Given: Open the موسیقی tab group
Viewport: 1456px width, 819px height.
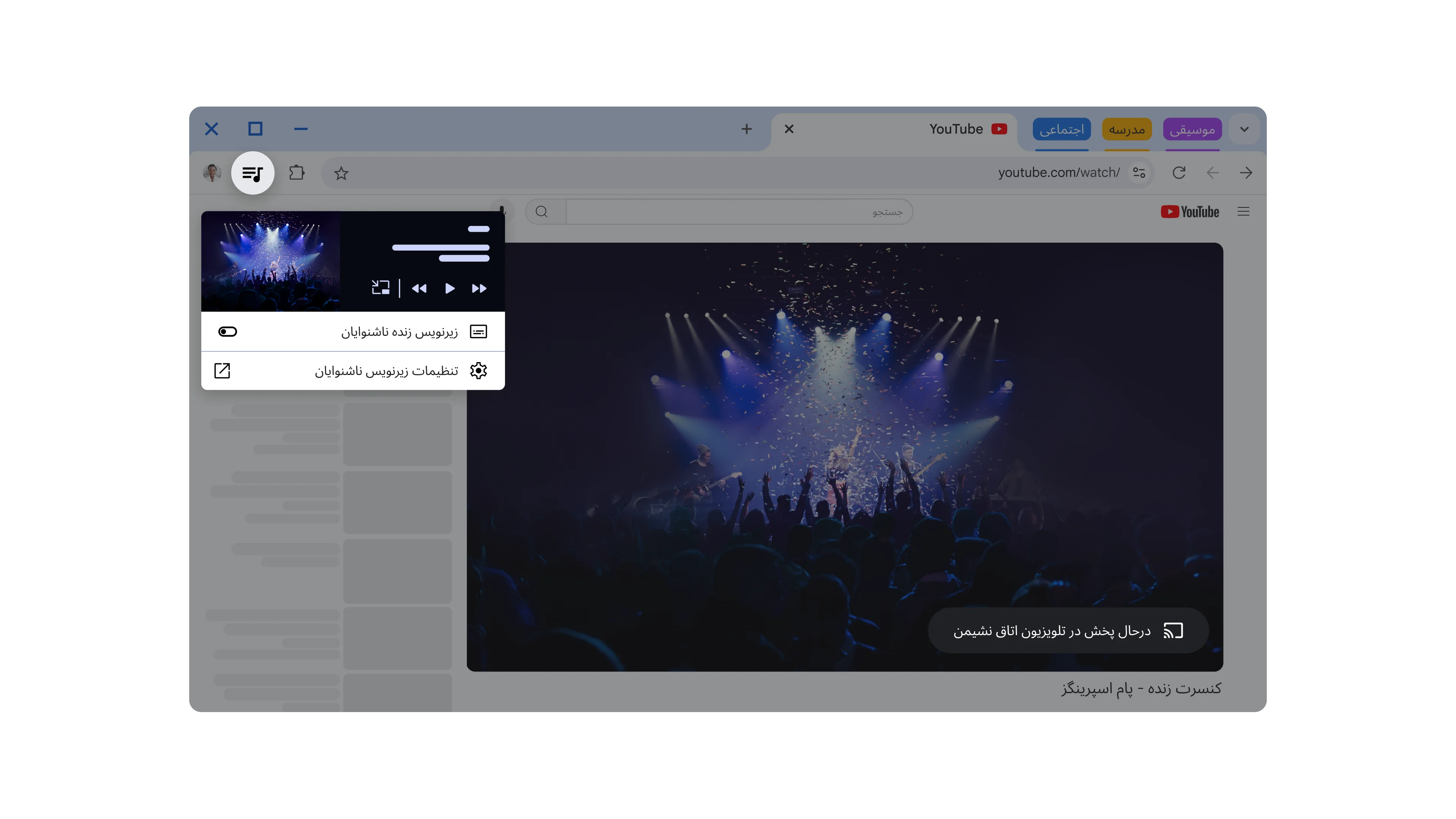Looking at the screenshot, I should tap(1192, 129).
